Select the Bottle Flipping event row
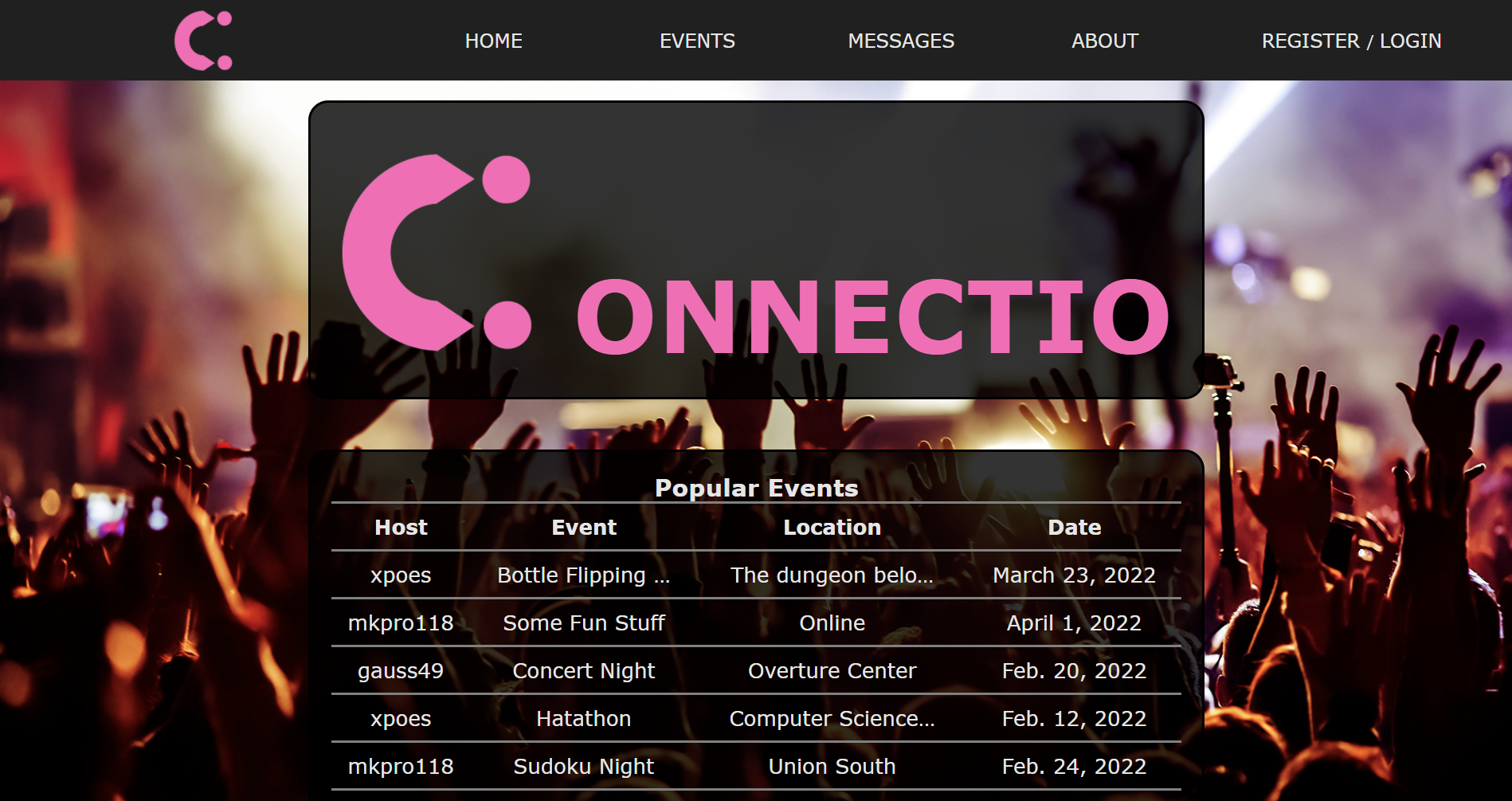Screen dimensions: 1512x801 click(583, 575)
